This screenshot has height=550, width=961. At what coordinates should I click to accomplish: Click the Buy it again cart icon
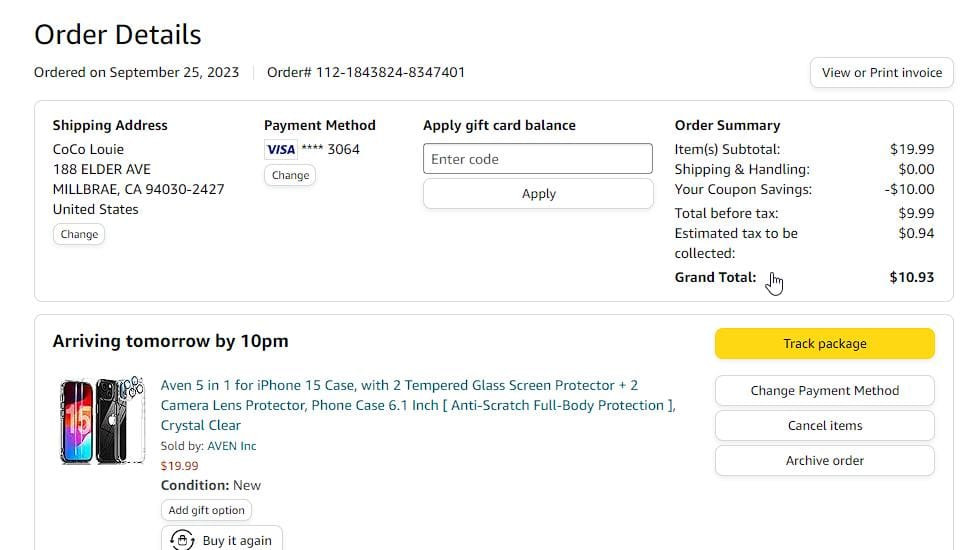[x=182, y=540]
